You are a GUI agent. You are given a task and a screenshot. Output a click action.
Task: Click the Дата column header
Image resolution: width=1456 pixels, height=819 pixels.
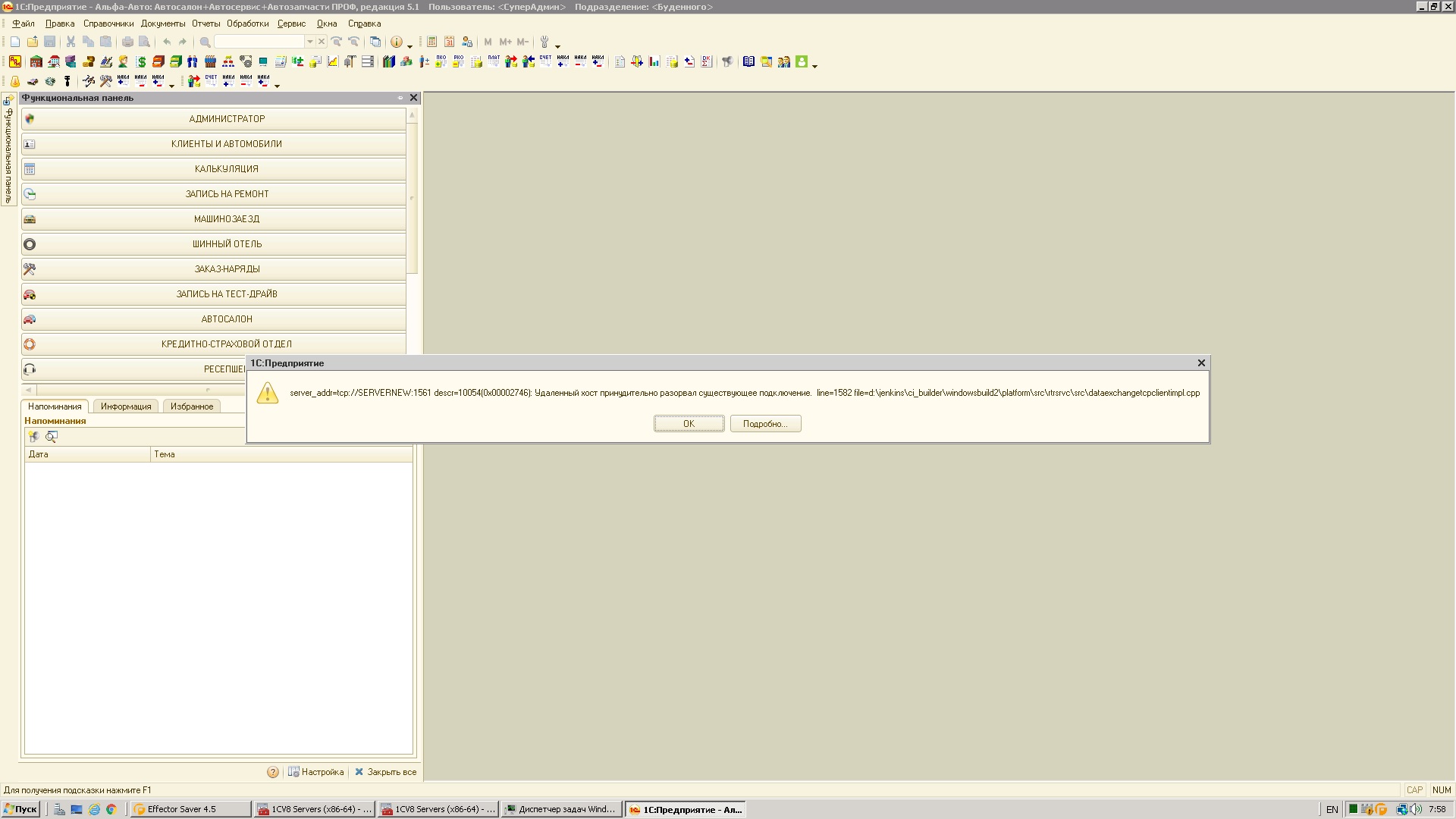[87, 454]
